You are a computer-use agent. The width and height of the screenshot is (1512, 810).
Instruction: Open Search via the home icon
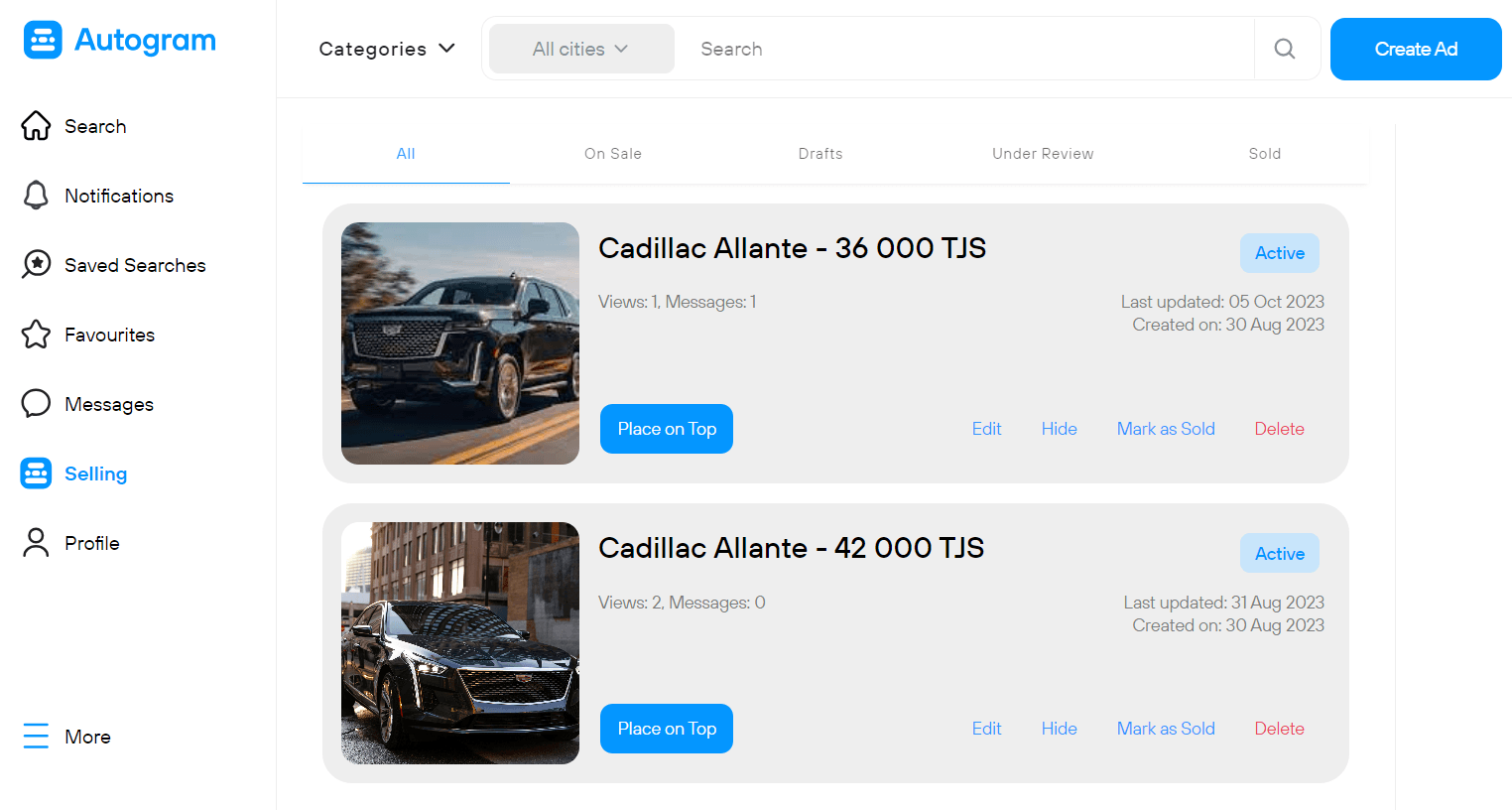[36, 126]
